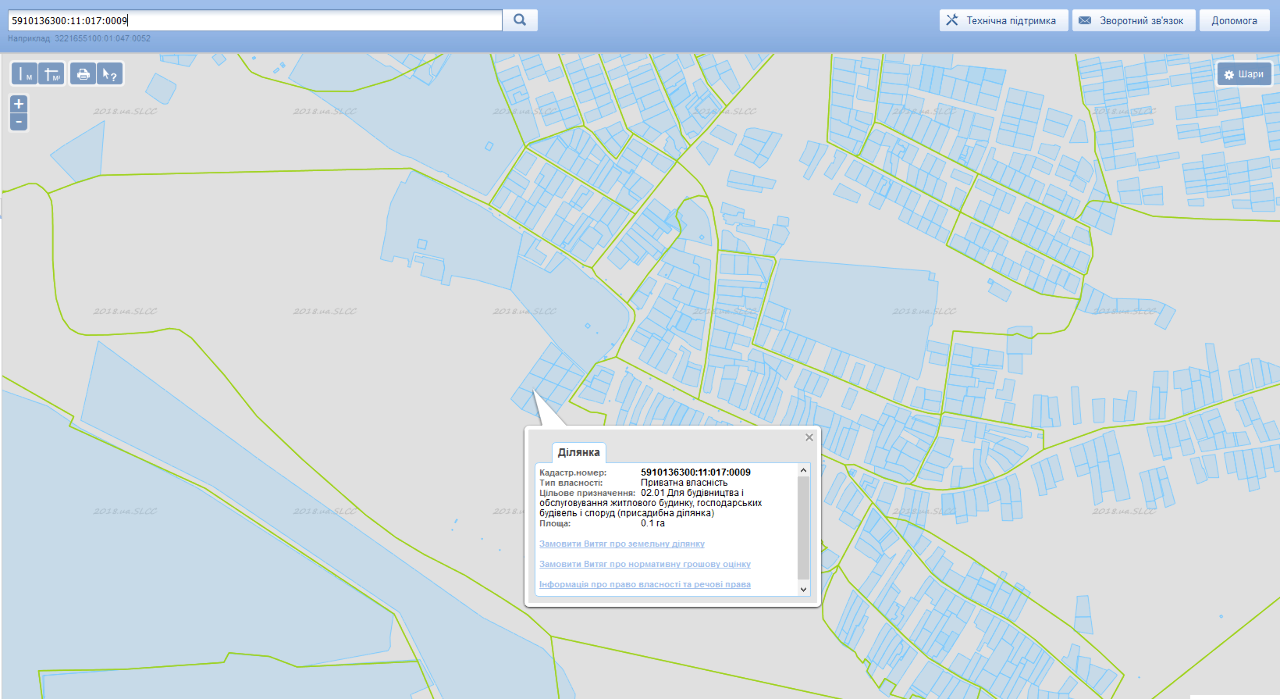1280x699 pixels.
Task: Open Технічна підтримка support page
Action: [1003, 20]
